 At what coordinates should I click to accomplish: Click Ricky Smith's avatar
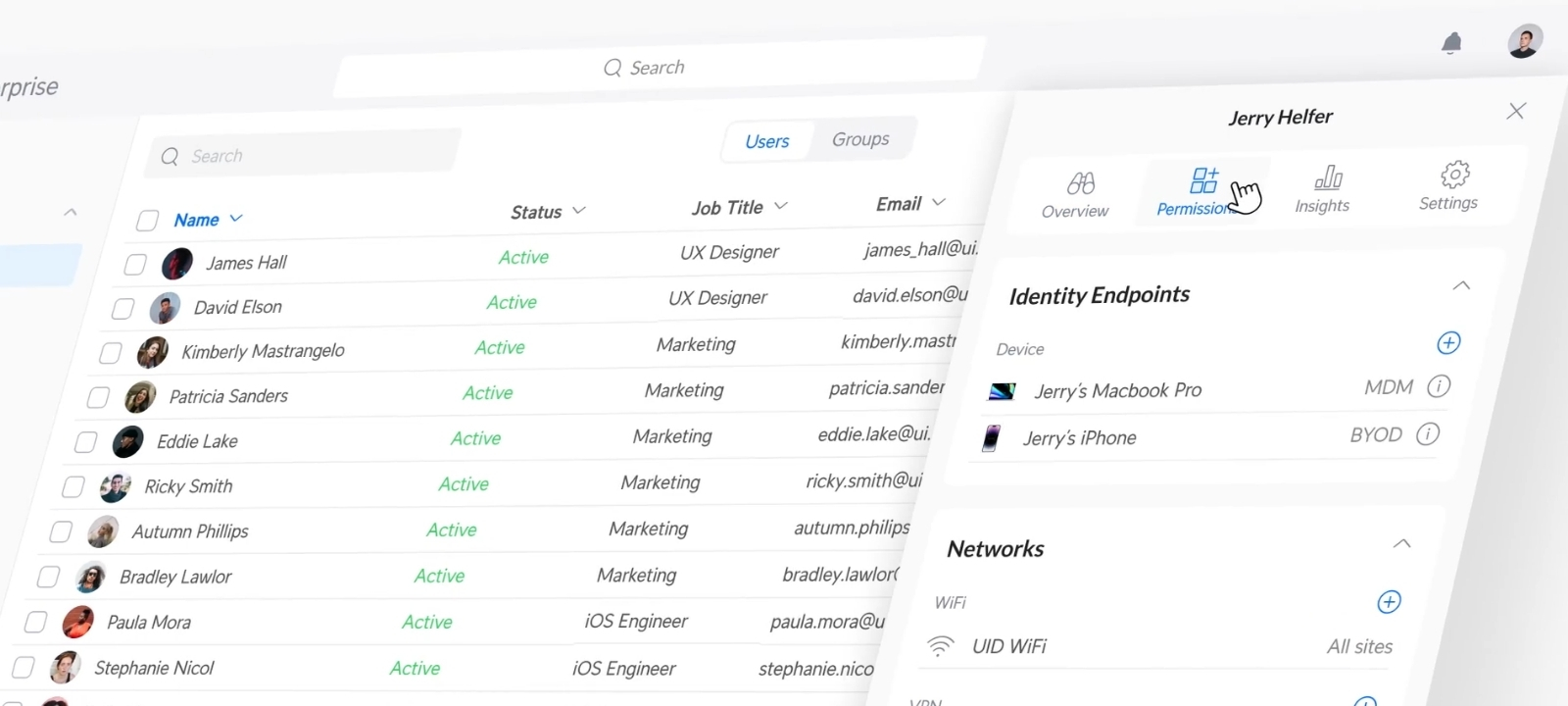[115, 487]
